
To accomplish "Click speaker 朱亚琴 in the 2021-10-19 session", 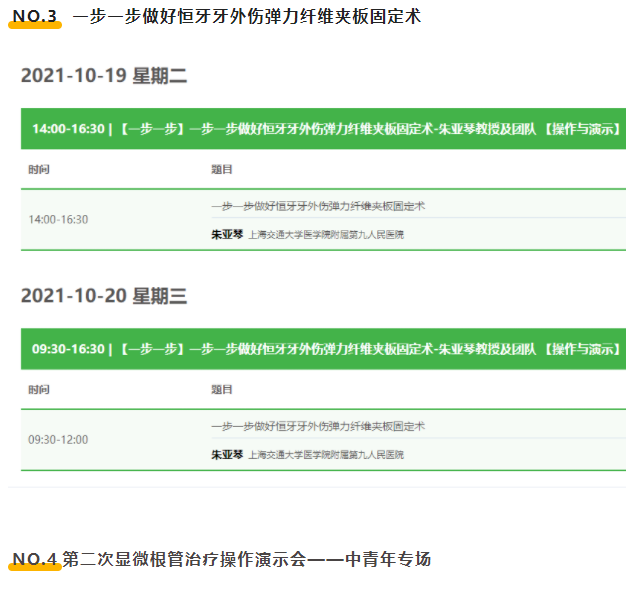I will [x=227, y=234].
